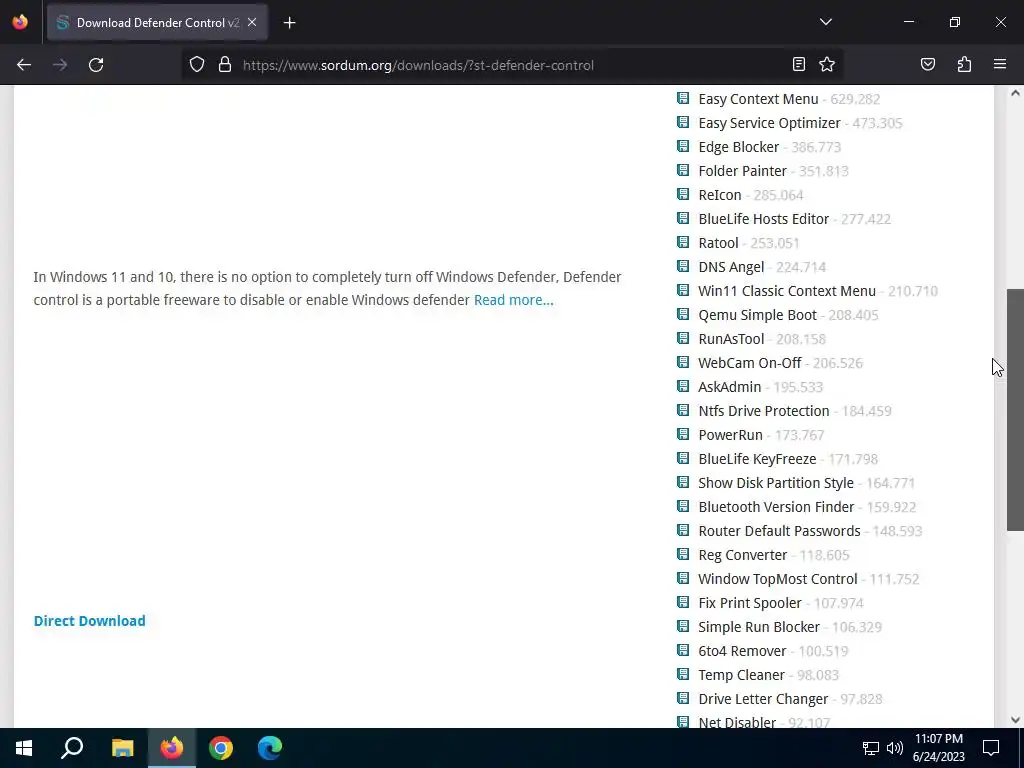Open network status tray icon

[871, 748]
